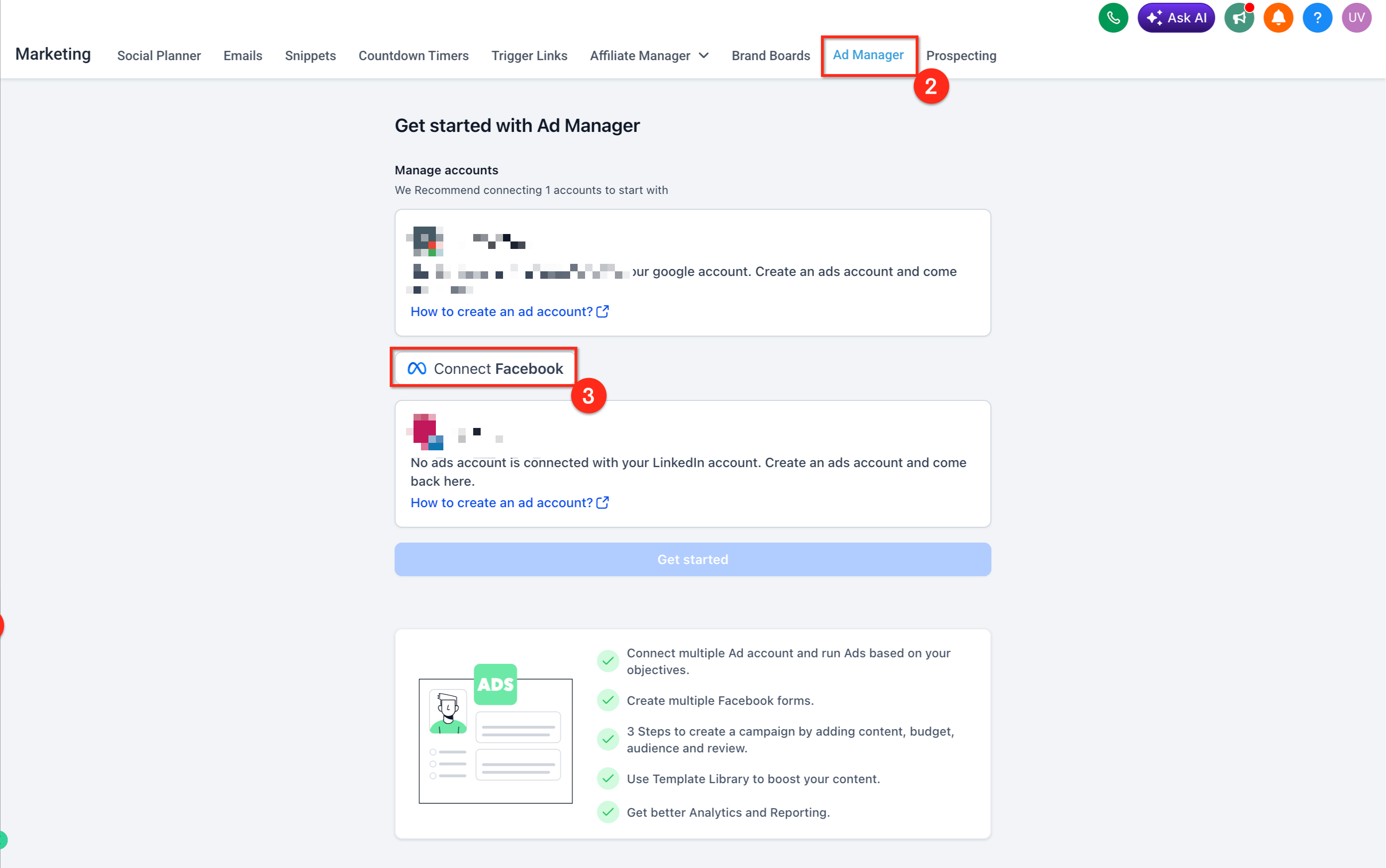
Task: Click 'We Recommend connecting 1 accounts' text
Action: pyautogui.click(x=531, y=190)
